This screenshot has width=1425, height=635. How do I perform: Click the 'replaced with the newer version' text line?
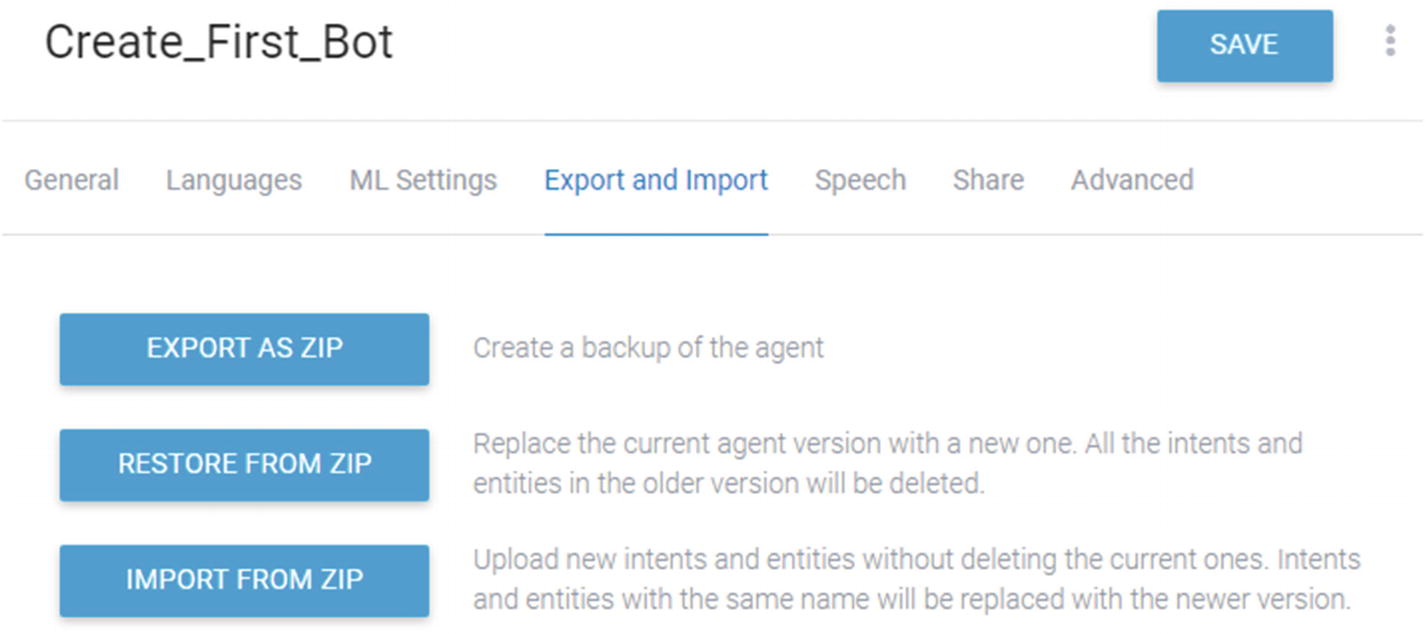(x=912, y=600)
